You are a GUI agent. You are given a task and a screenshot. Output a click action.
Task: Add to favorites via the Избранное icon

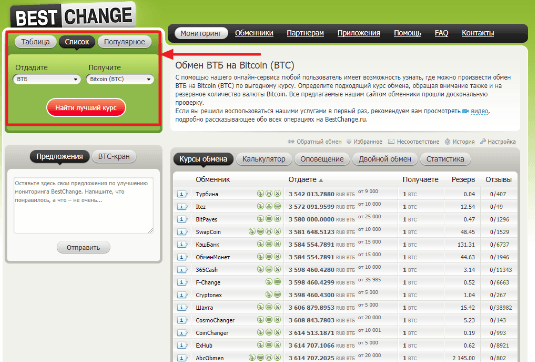point(349,142)
